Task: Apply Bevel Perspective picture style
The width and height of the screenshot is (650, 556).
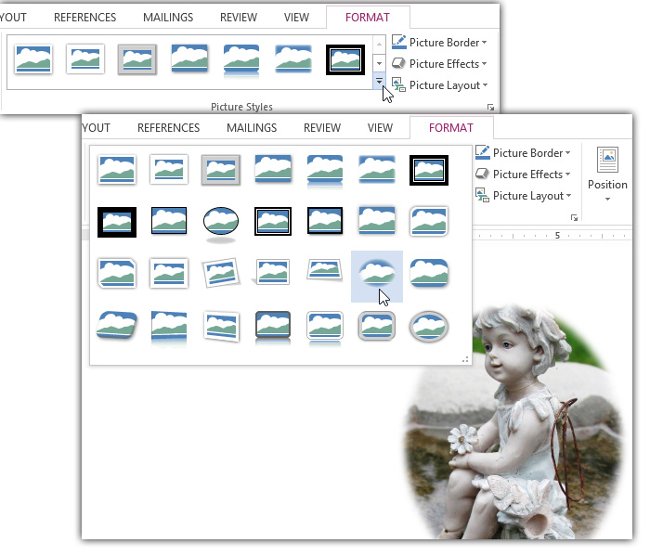Action: (x=117, y=325)
